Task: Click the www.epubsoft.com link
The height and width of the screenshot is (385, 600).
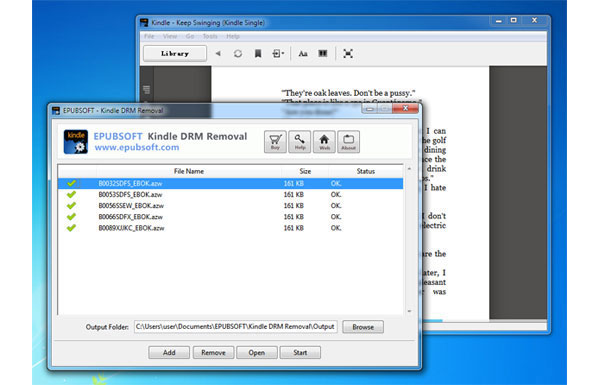Action: [x=137, y=147]
